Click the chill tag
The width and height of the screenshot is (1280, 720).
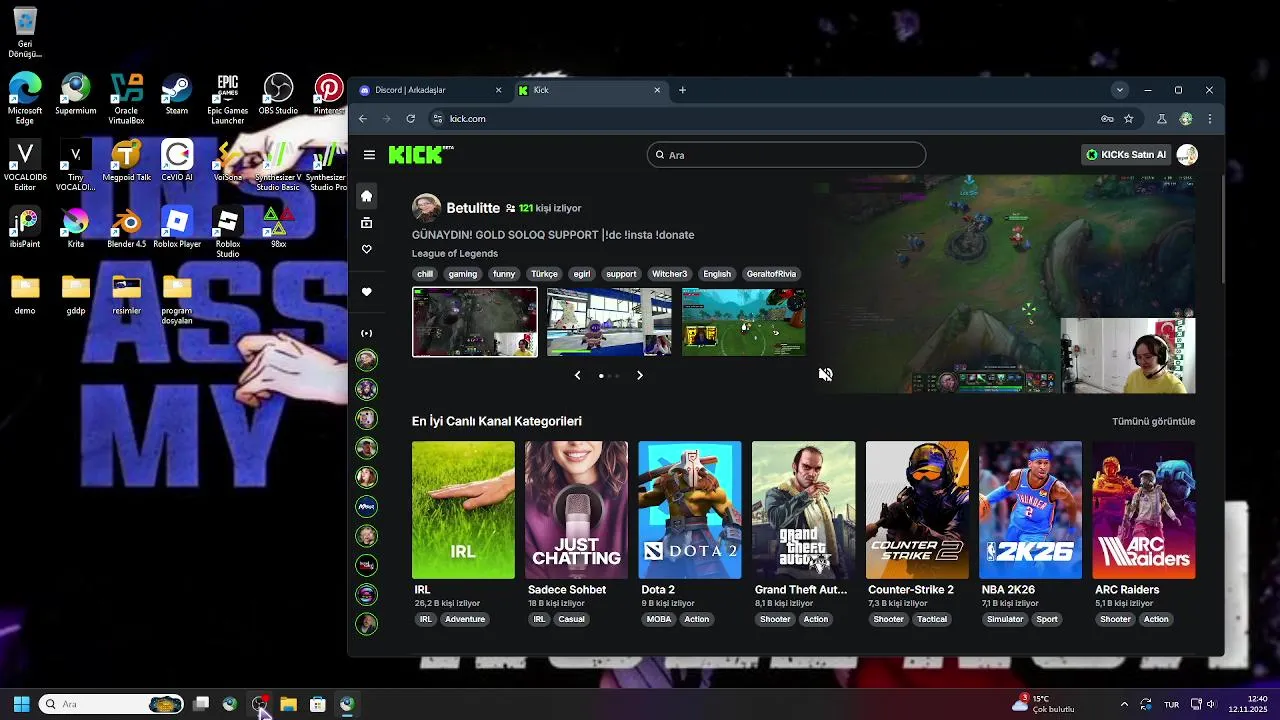pyautogui.click(x=425, y=274)
